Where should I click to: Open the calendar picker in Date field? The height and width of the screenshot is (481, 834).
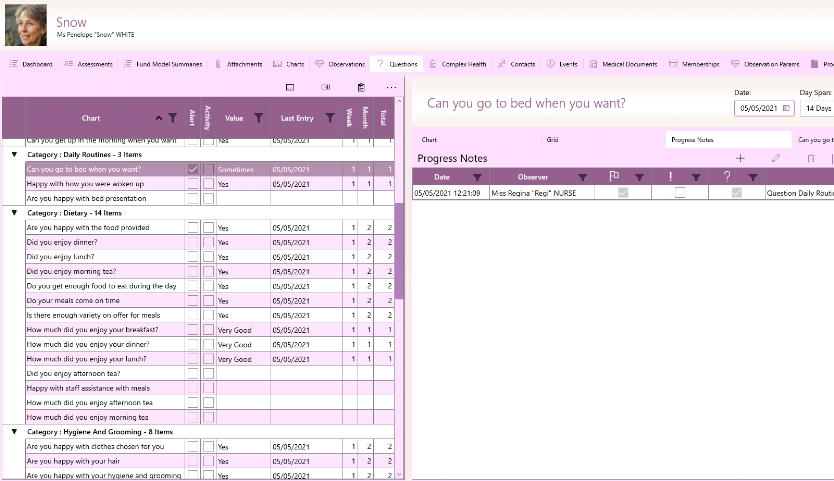786,108
